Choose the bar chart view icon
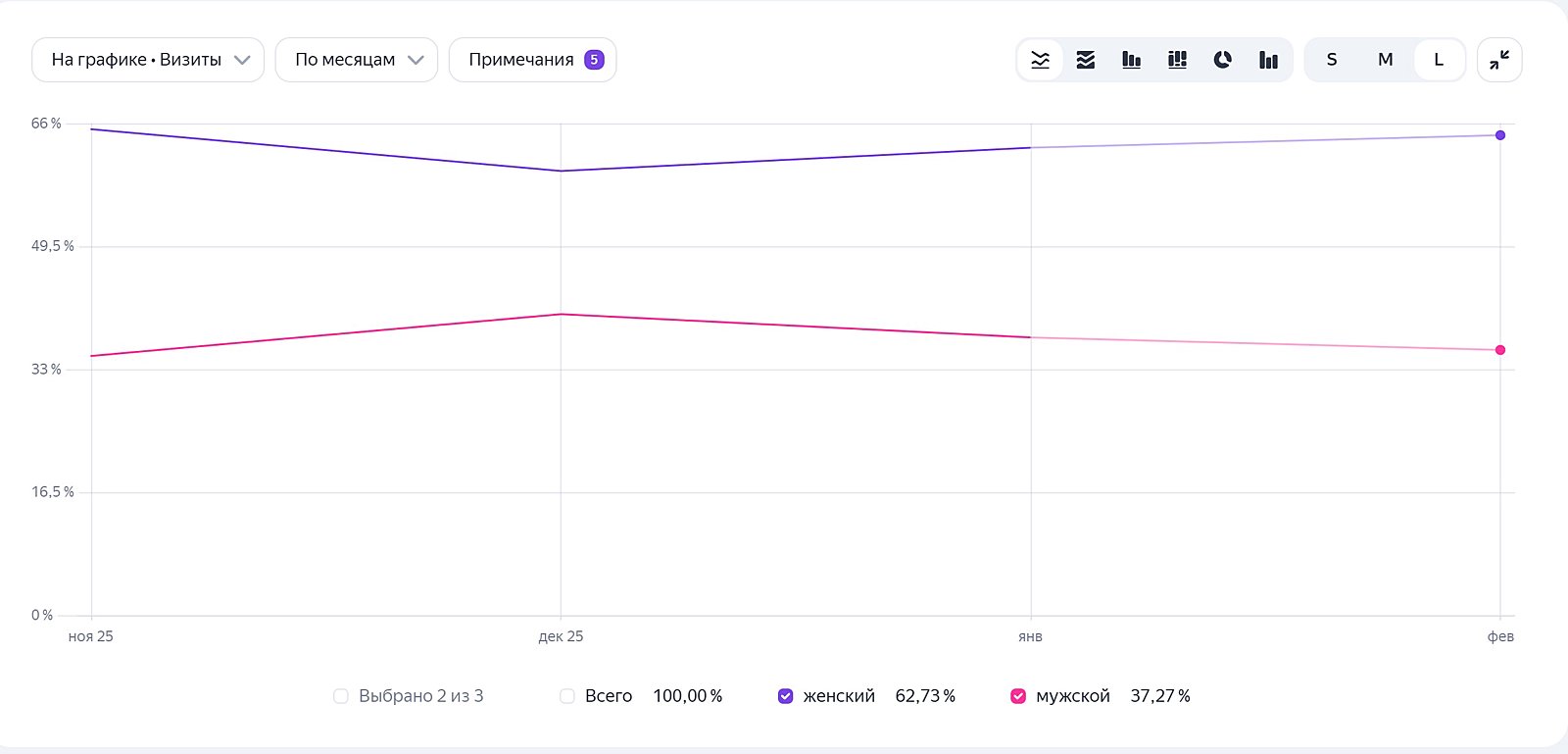This screenshot has height=754, width=1568. [1132, 60]
